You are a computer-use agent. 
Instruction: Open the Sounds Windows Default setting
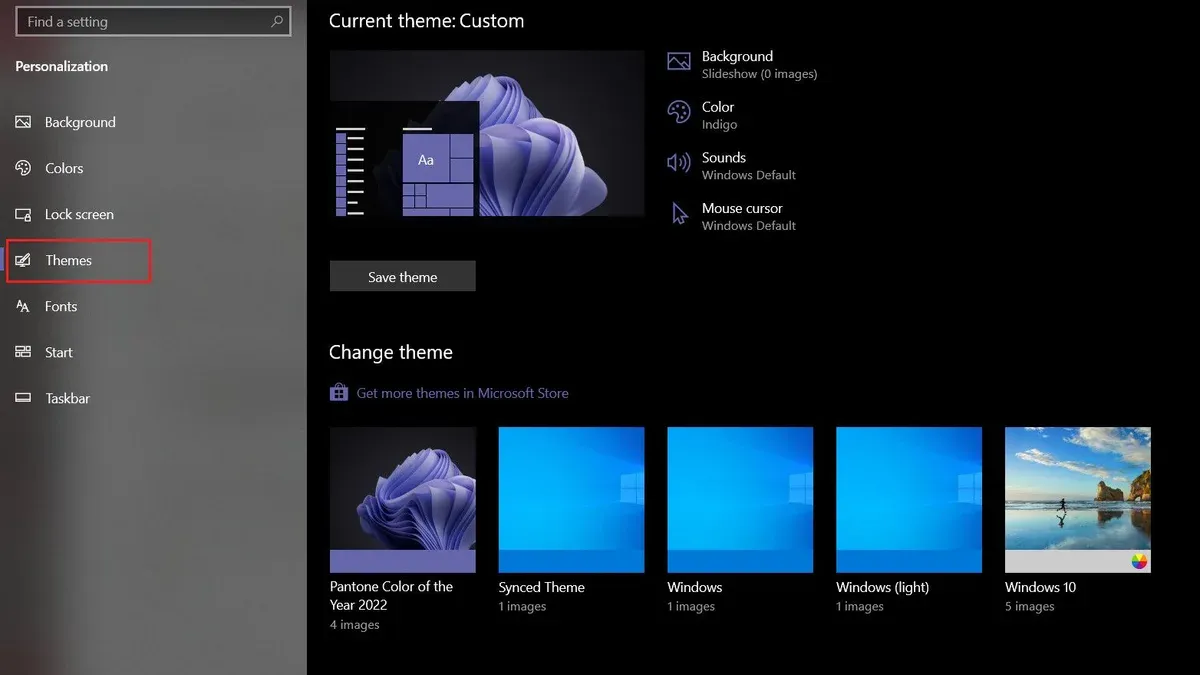732,166
